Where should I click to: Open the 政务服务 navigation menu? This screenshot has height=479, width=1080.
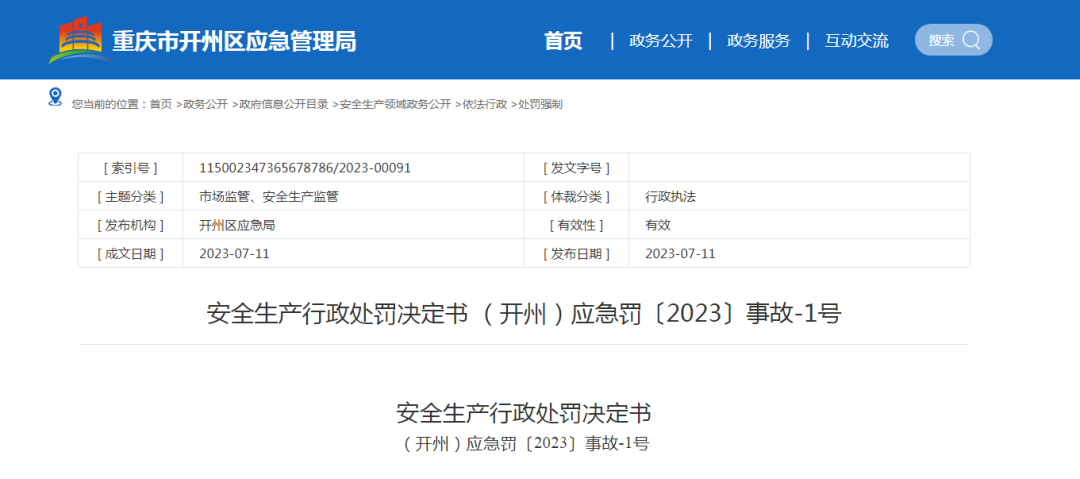click(x=758, y=41)
